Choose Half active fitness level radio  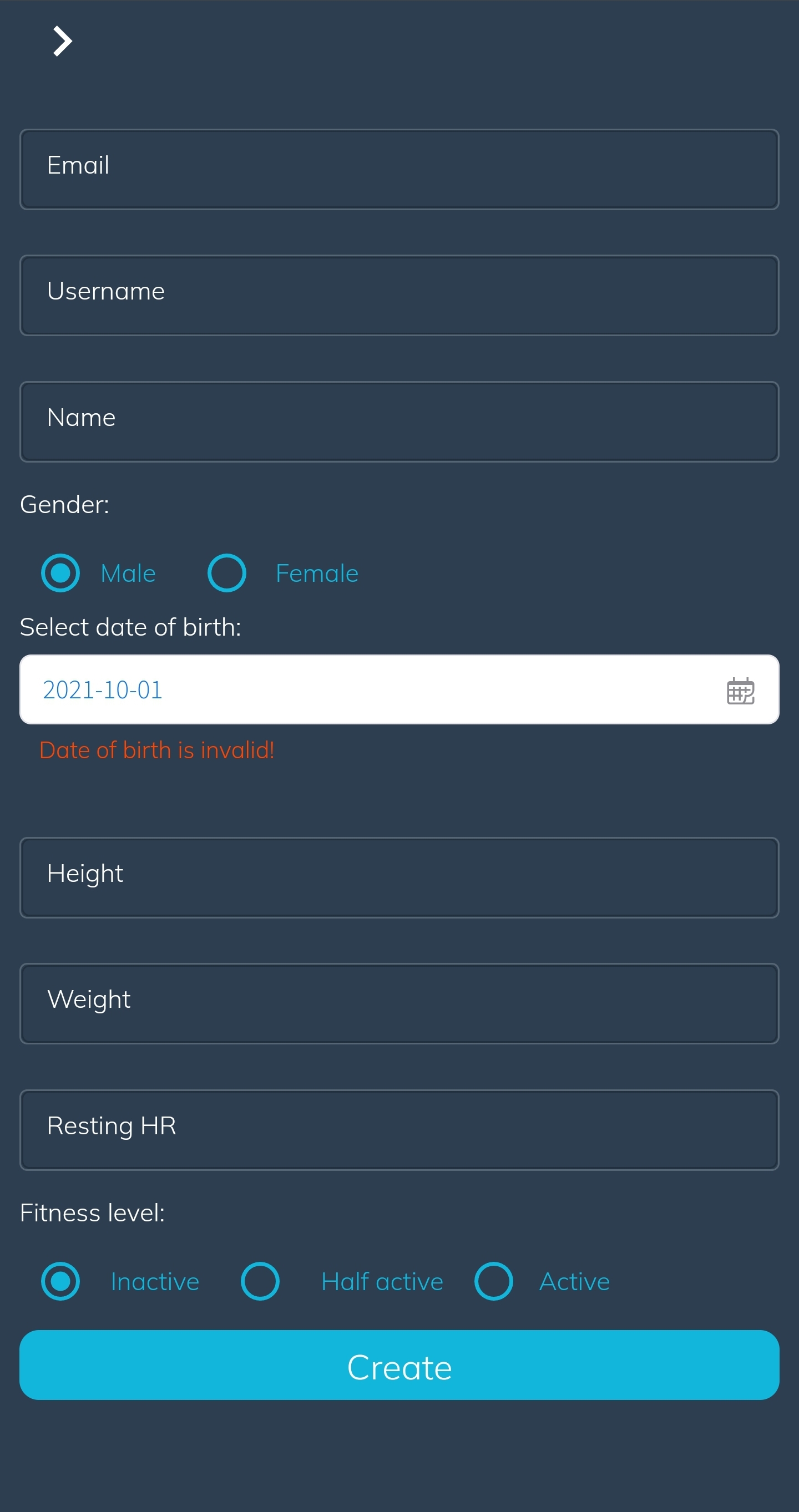coord(260,1281)
